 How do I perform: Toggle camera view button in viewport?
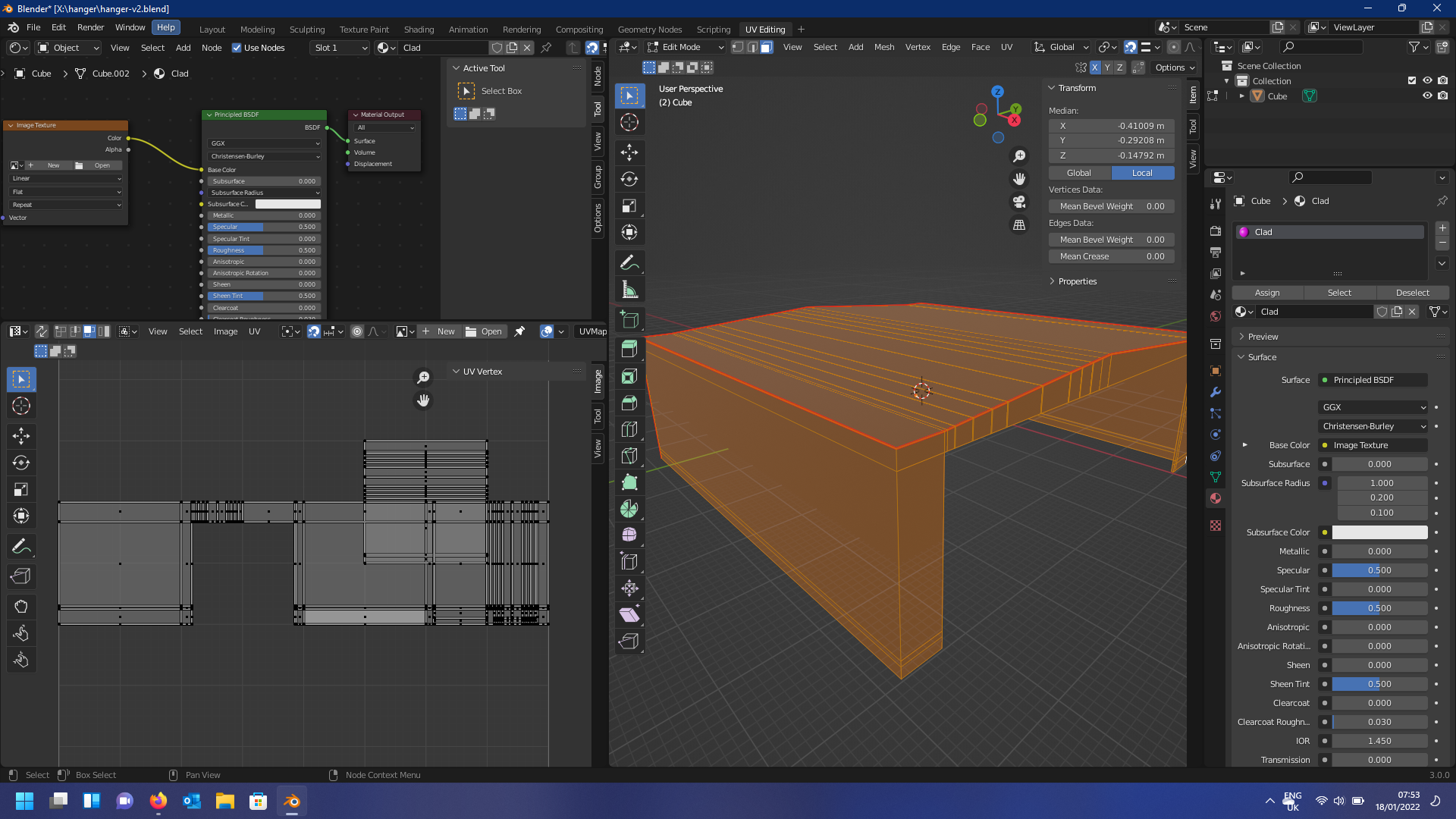1019,202
